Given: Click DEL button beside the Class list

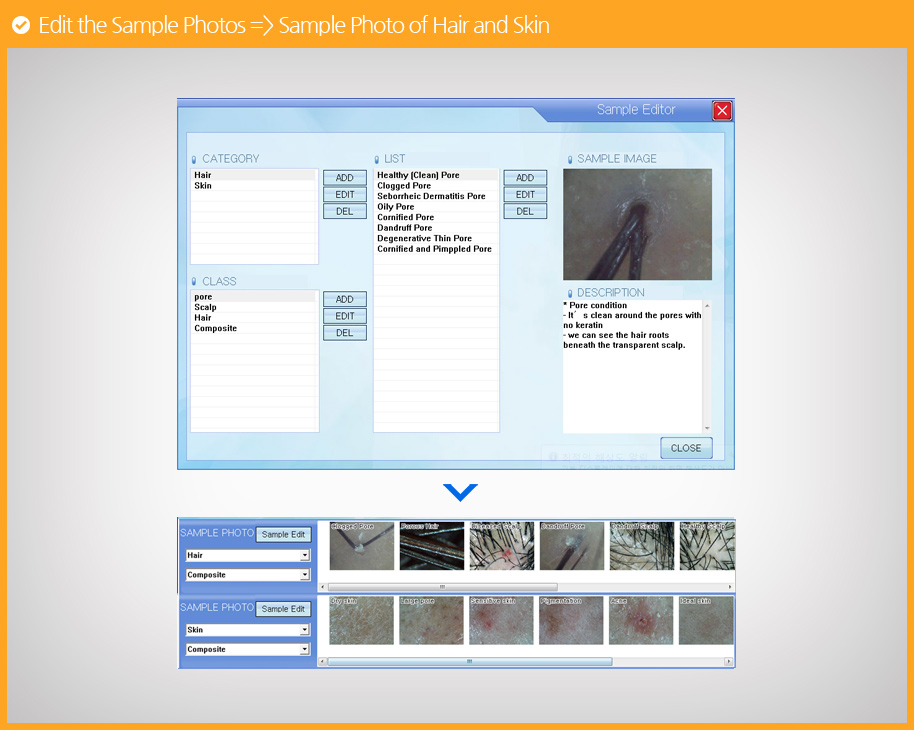Looking at the screenshot, I should click(x=344, y=333).
